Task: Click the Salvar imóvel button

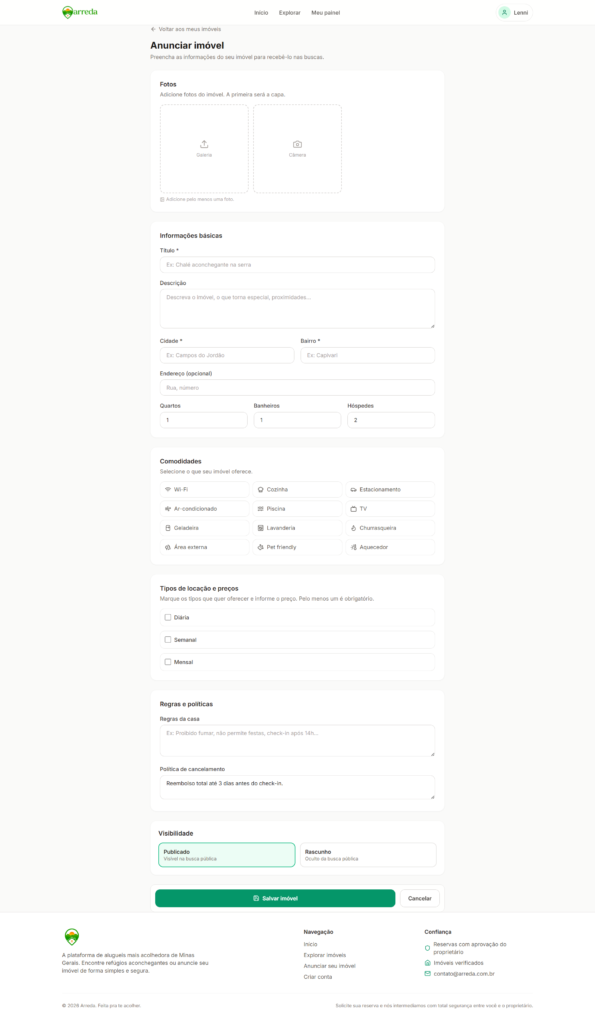Action: tap(275, 899)
